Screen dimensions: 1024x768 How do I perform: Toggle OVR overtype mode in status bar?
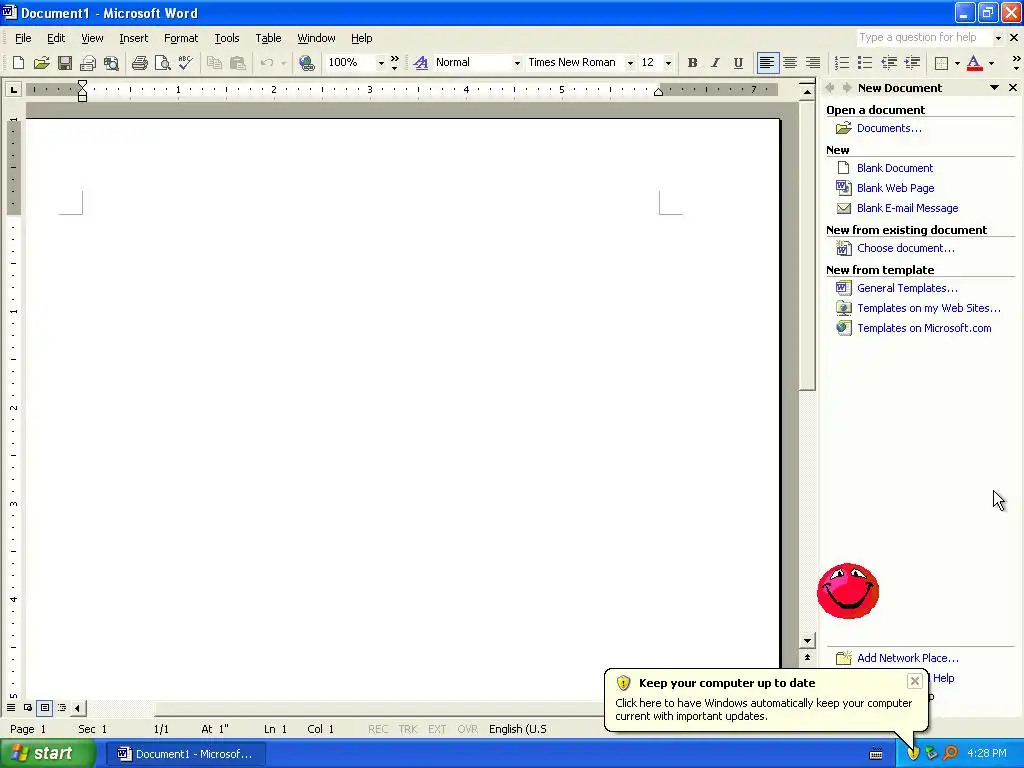pos(468,729)
